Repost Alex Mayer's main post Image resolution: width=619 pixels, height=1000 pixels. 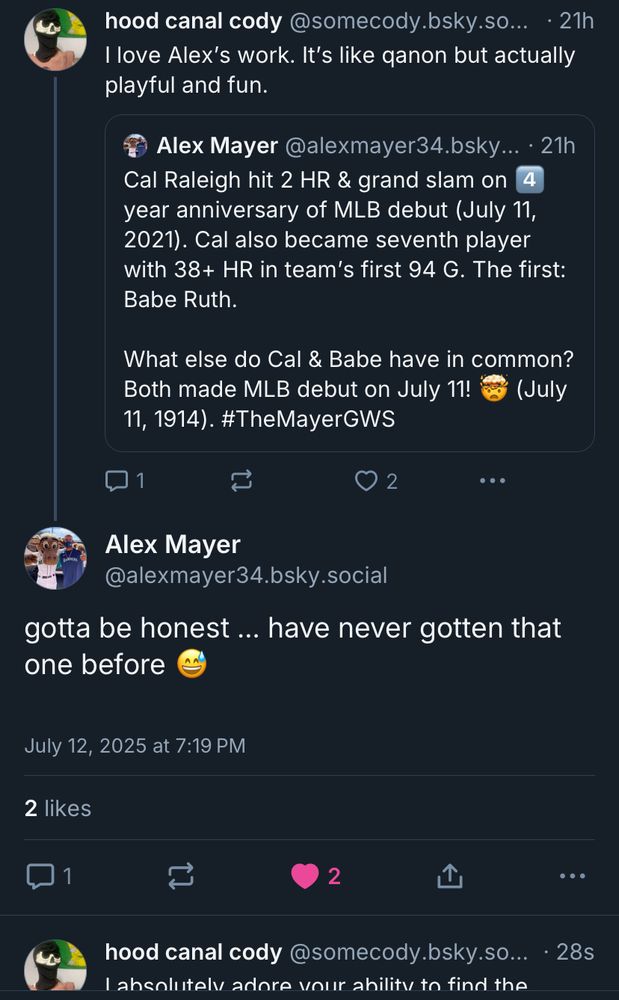pyautogui.click(x=180, y=876)
